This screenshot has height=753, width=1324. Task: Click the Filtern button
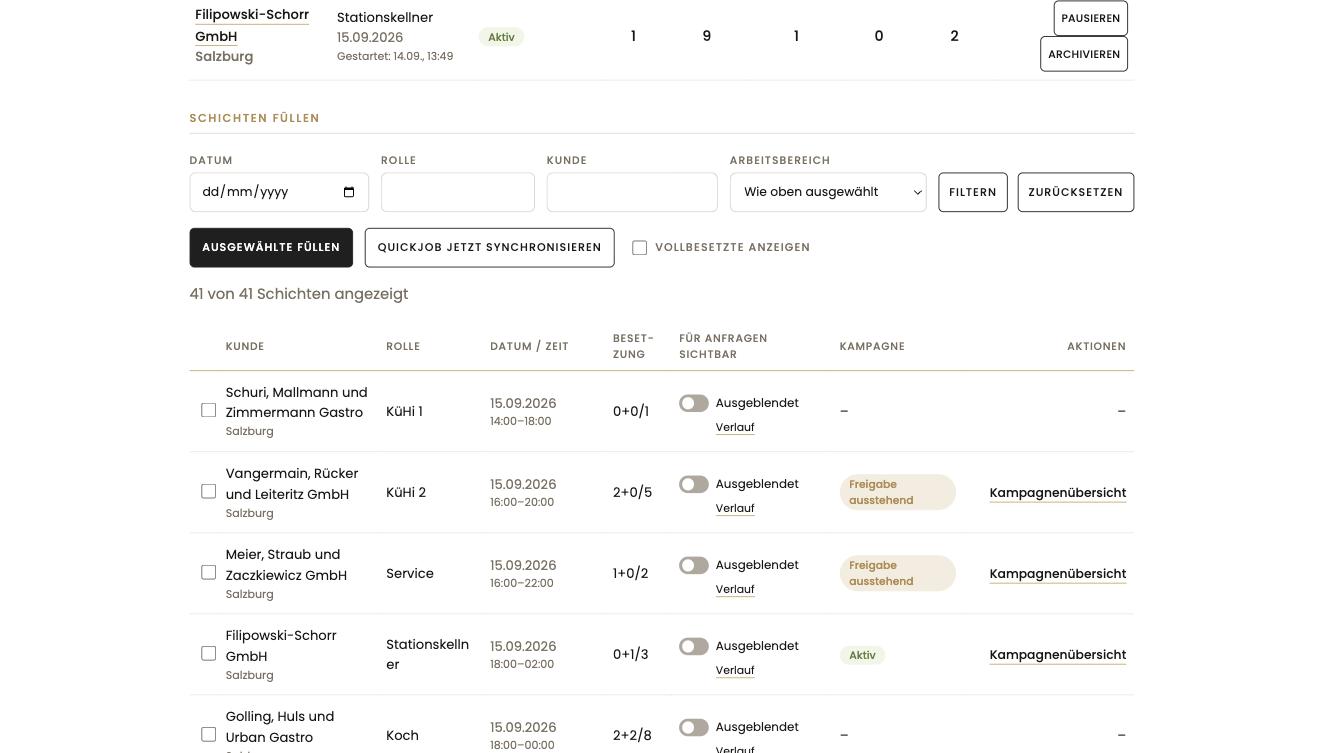pos(973,192)
